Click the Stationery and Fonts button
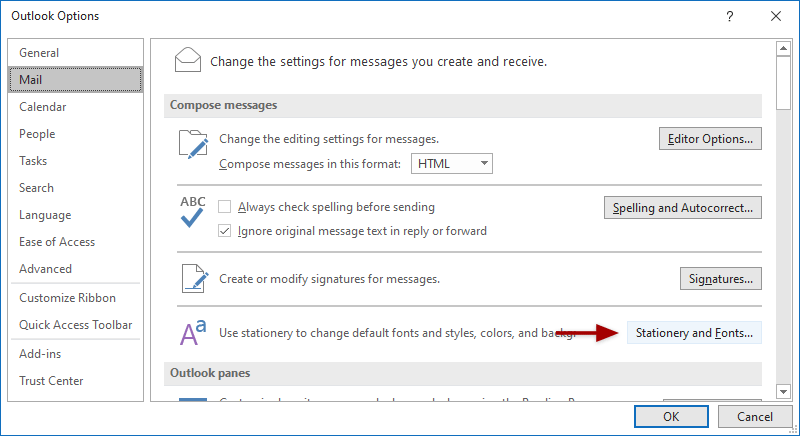This screenshot has height=436, width=800. pos(694,333)
